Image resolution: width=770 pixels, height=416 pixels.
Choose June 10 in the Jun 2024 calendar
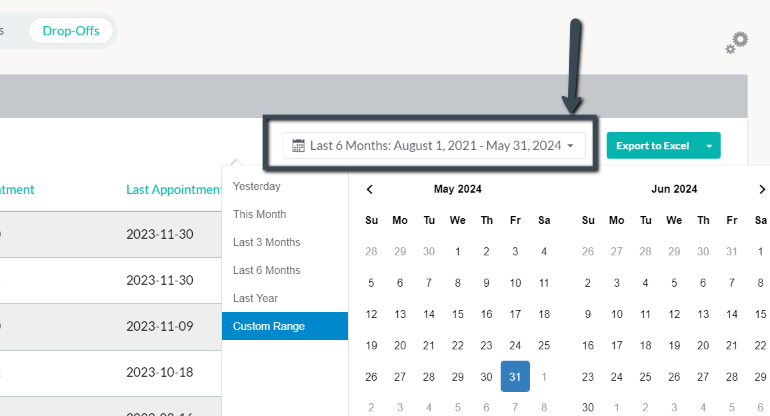click(617, 314)
